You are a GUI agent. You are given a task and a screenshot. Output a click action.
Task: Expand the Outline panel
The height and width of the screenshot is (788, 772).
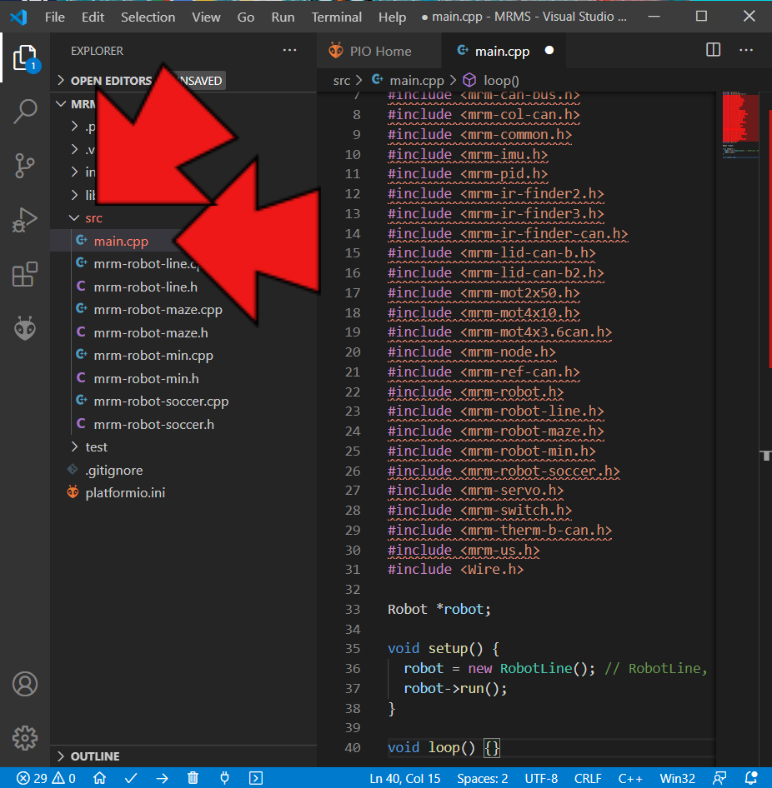pyautogui.click(x=95, y=756)
